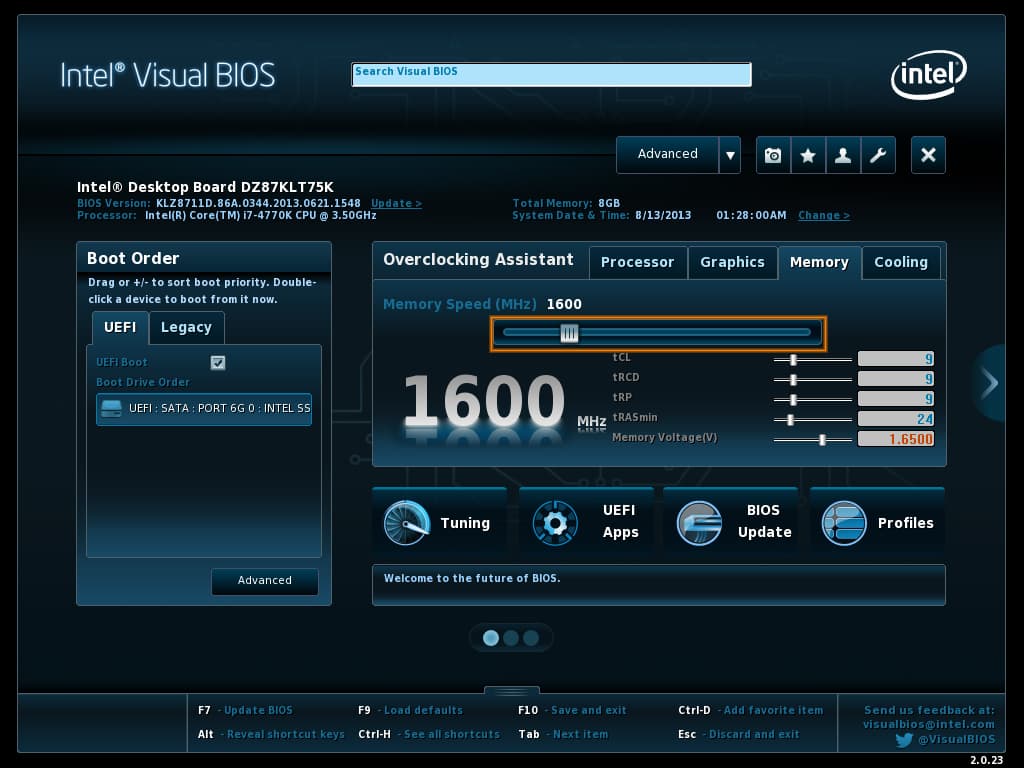Open the favorites star icon

808,155
